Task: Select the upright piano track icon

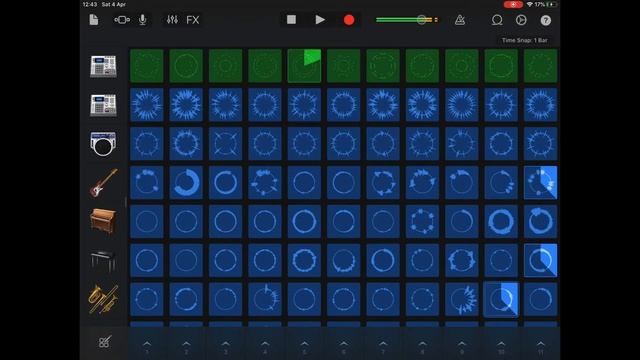Action: 103,221
